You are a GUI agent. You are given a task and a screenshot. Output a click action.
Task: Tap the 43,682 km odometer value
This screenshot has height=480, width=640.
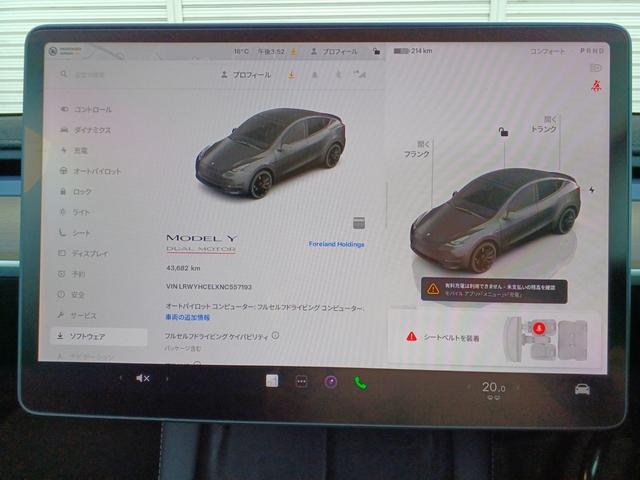183,268
